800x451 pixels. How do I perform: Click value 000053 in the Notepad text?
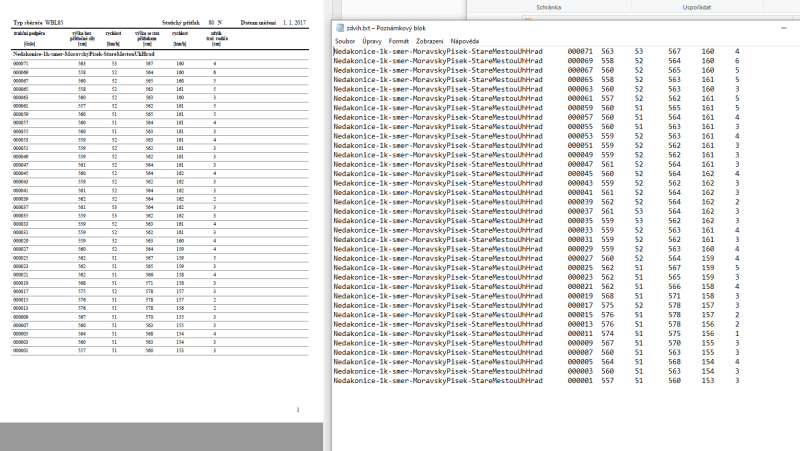(x=580, y=136)
